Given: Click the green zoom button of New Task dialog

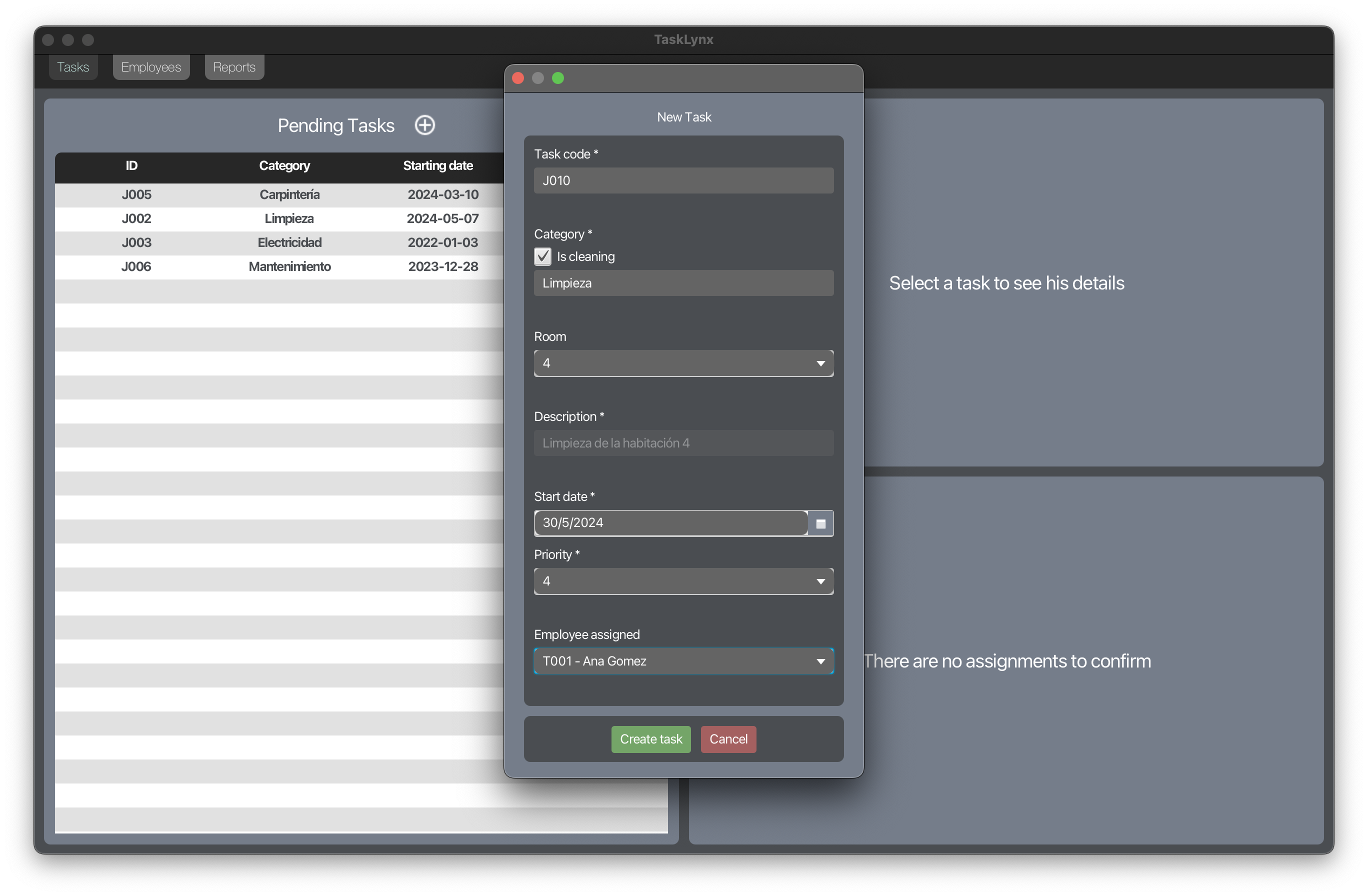Looking at the screenshot, I should point(557,78).
